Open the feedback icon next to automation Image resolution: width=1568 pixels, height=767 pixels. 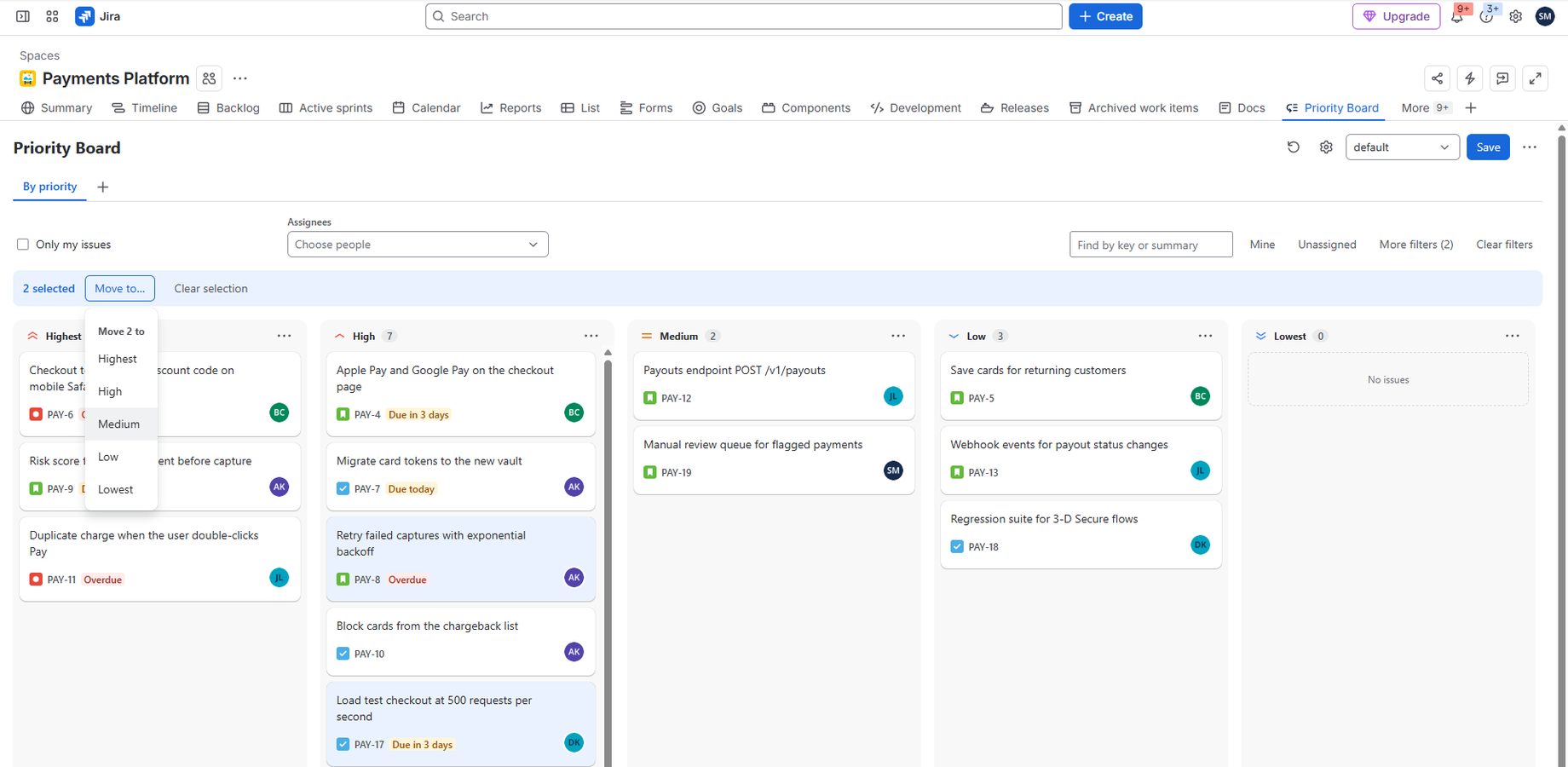click(1502, 78)
